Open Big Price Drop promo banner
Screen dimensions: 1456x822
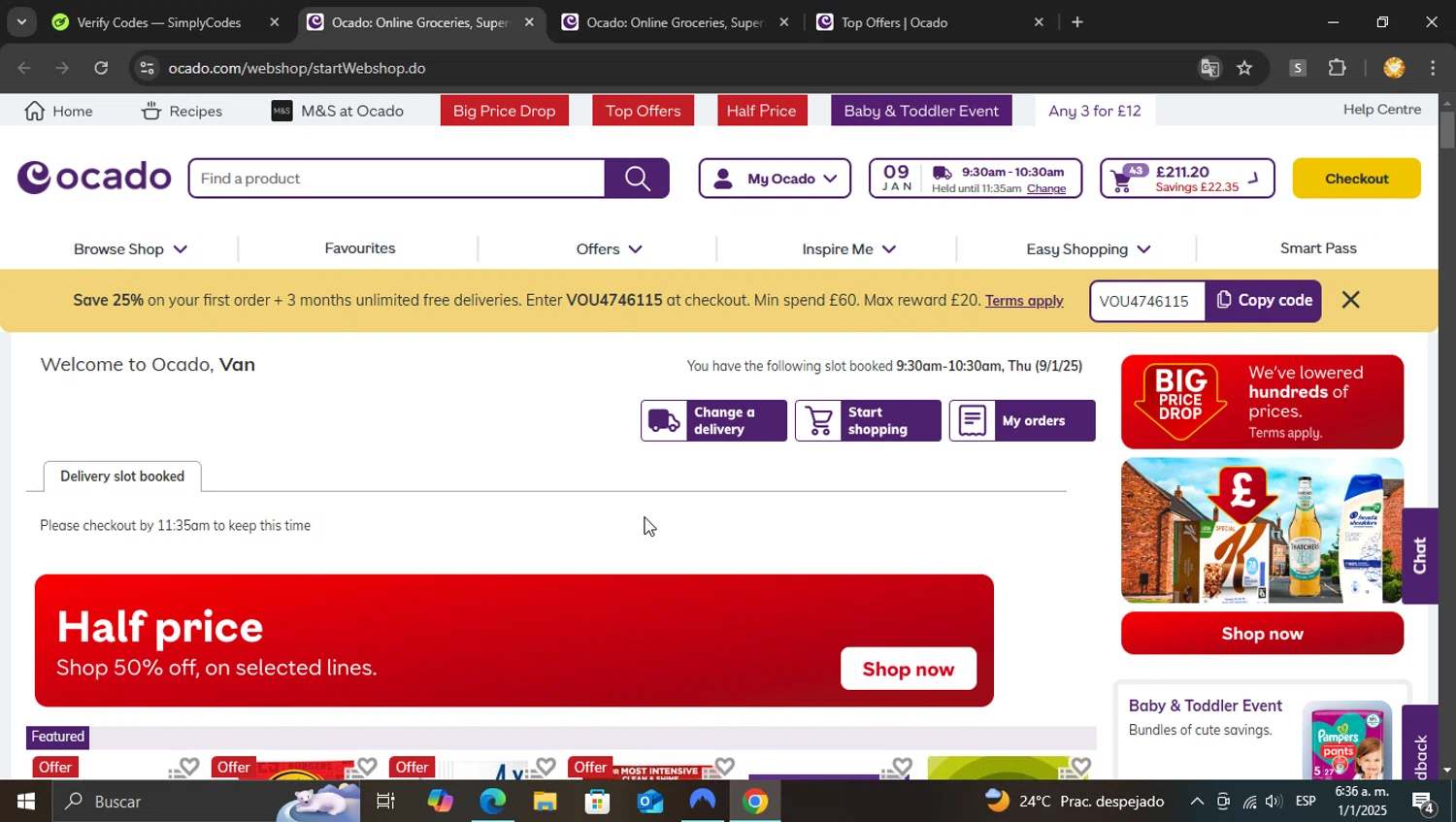click(1262, 402)
